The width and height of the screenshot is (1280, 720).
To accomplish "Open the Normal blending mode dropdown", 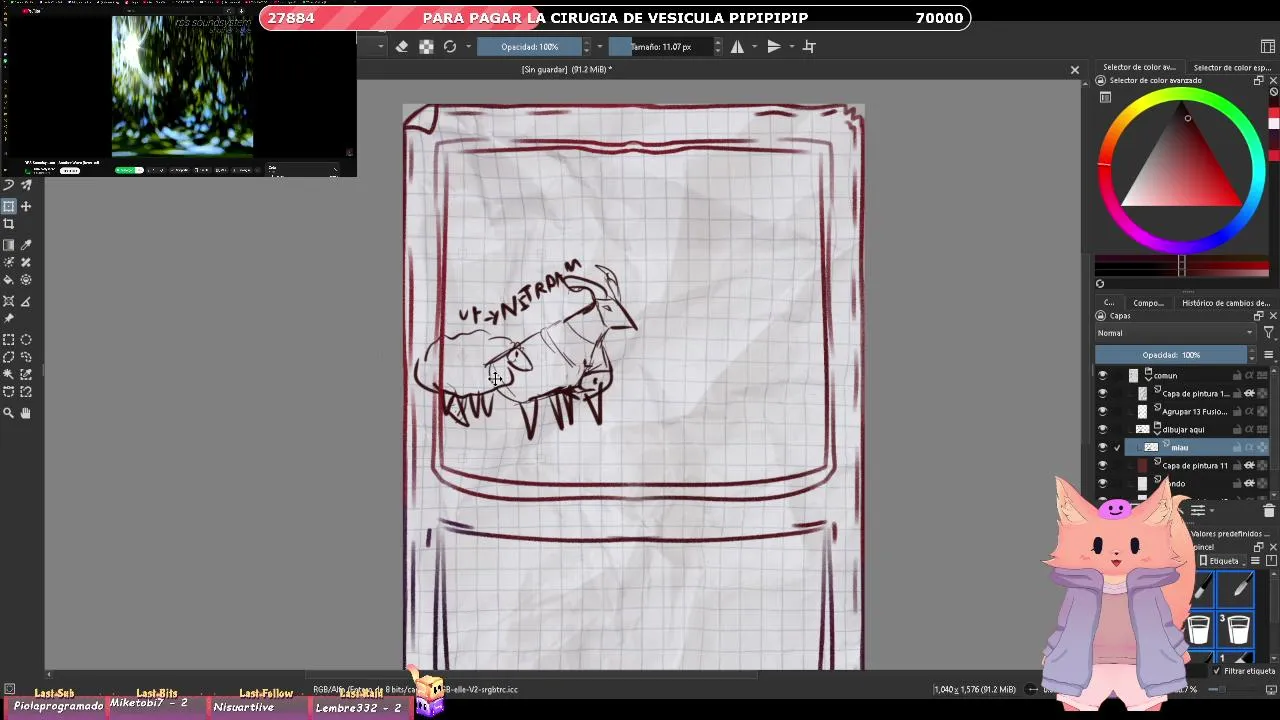I will (x=1174, y=333).
